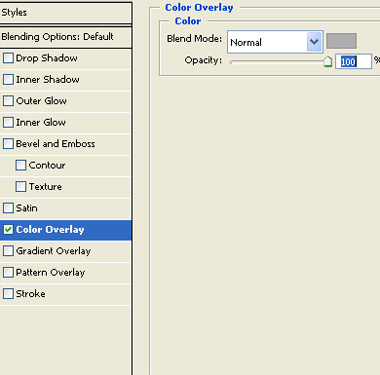Open Outer Glow settings via label
Viewport: 380px width, 375px height.
click(41, 101)
